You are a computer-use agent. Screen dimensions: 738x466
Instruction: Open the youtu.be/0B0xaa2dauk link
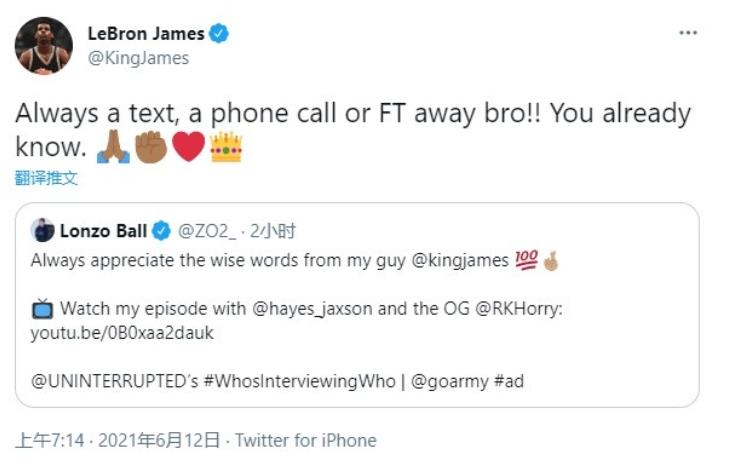tap(122, 333)
